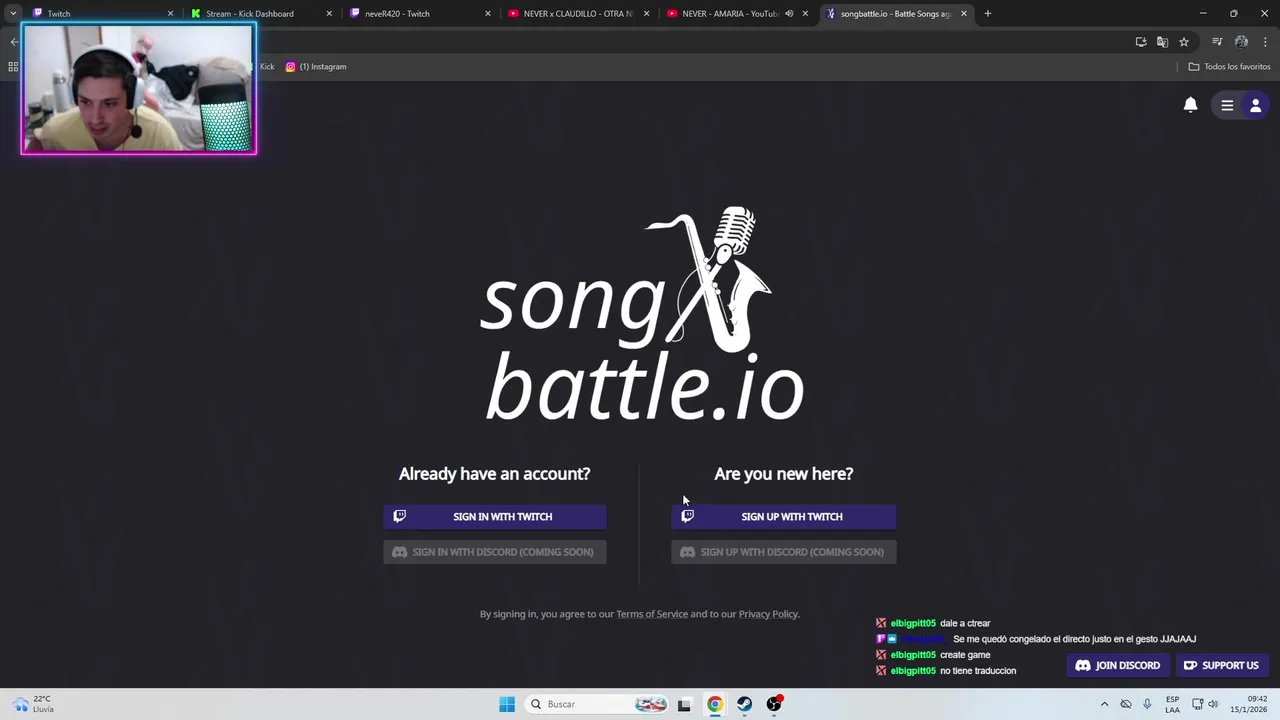Click Sign in with Twitch button
Screen dimensions: 1280x720
click(494, 517)
